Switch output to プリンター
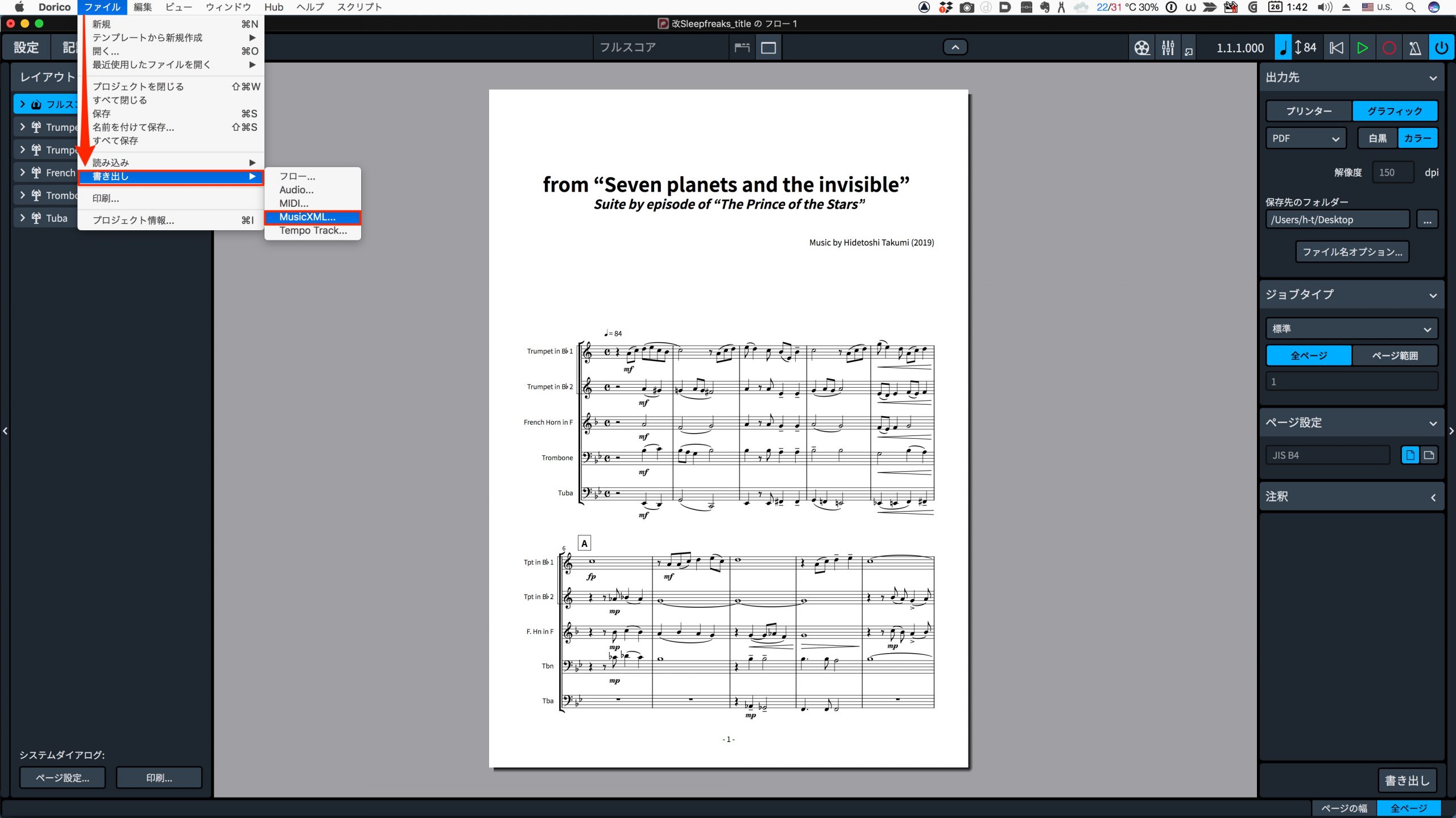 tap(1309, 111)
